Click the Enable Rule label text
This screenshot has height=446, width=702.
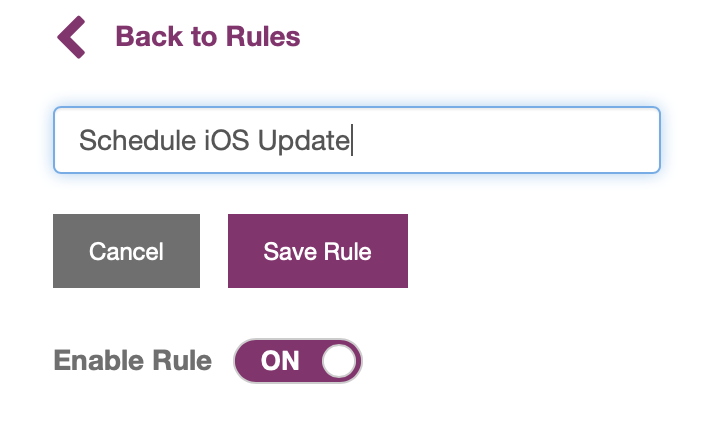coord(133,360)
